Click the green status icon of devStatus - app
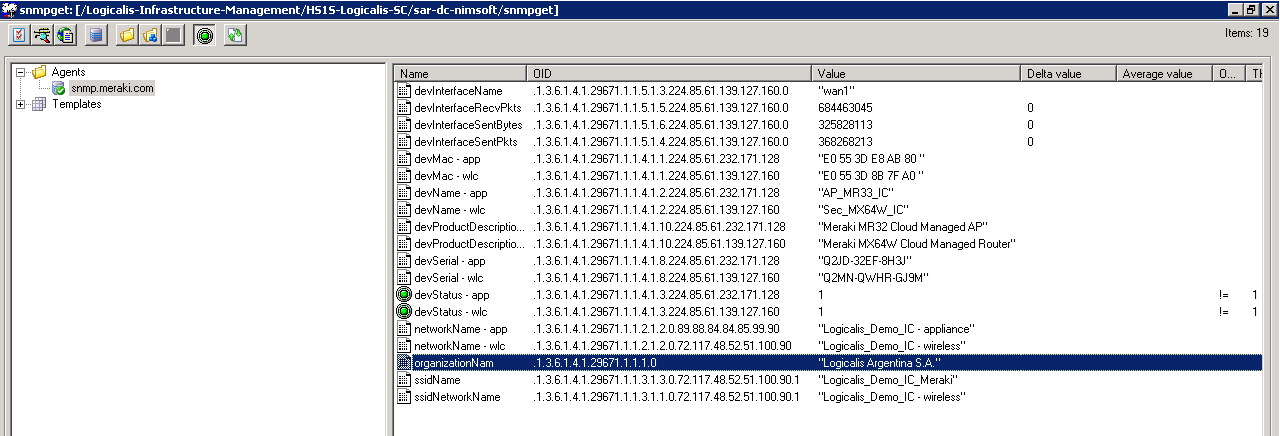Screen dimensions: 1280x436 click(404, 295)
